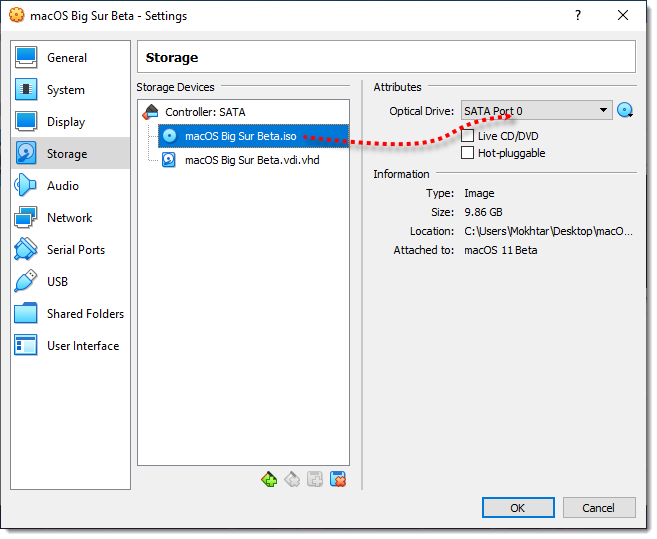Close the Settings window
This screenshot has width=657, height=539.
click(x=623, y=16)
